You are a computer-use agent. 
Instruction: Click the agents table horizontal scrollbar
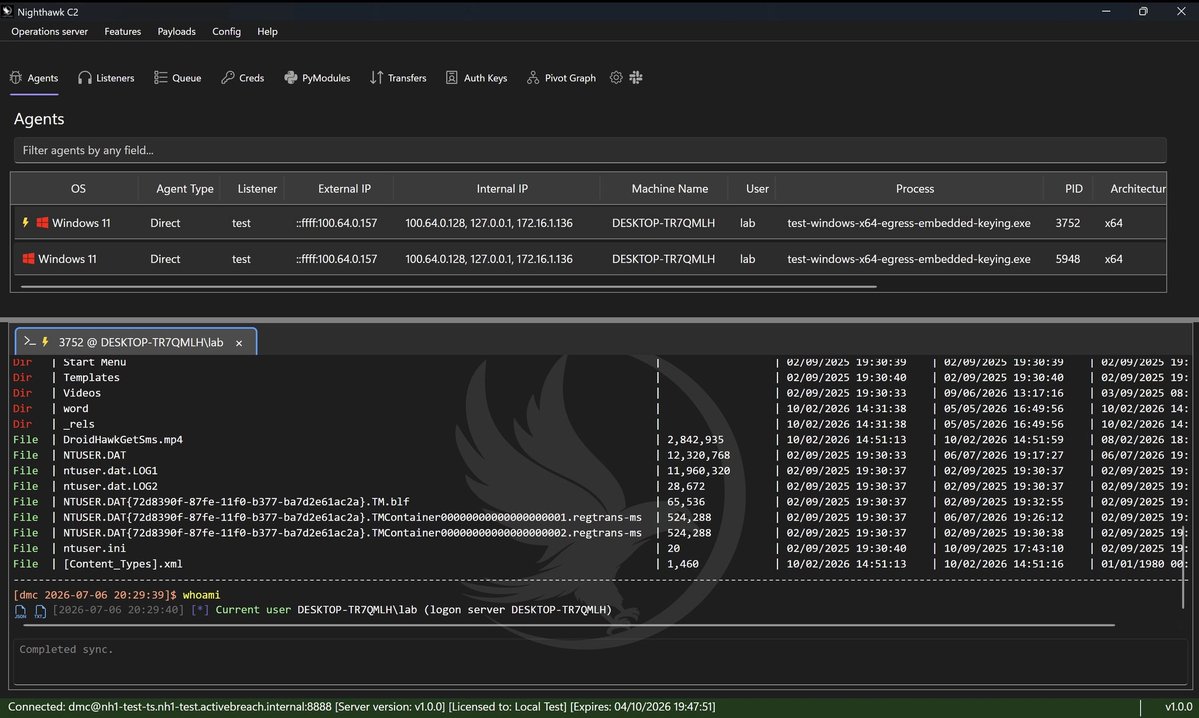click(448, 287)
